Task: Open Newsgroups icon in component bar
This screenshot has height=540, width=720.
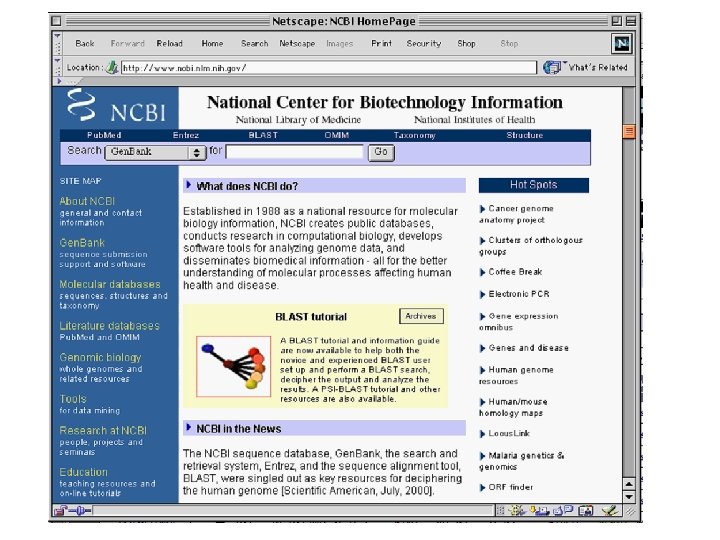Action: pyautogui.click(x=563, y=510)
